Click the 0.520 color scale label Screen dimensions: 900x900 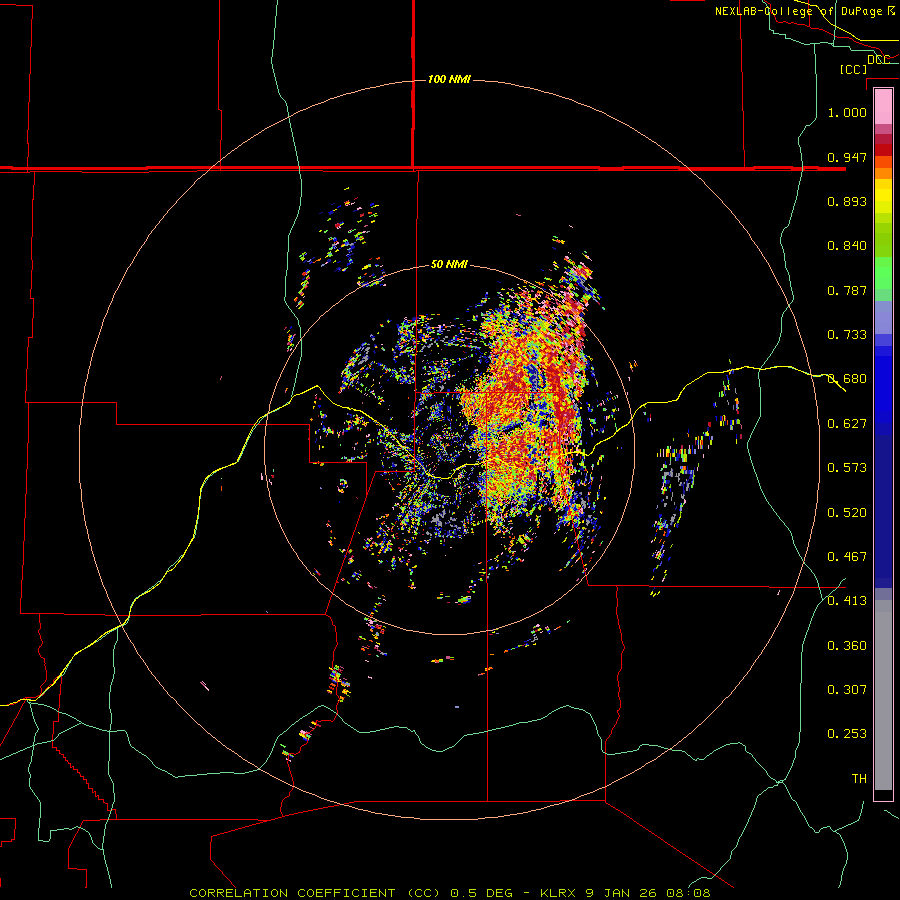pyautogui.click(x=847, y=513)
